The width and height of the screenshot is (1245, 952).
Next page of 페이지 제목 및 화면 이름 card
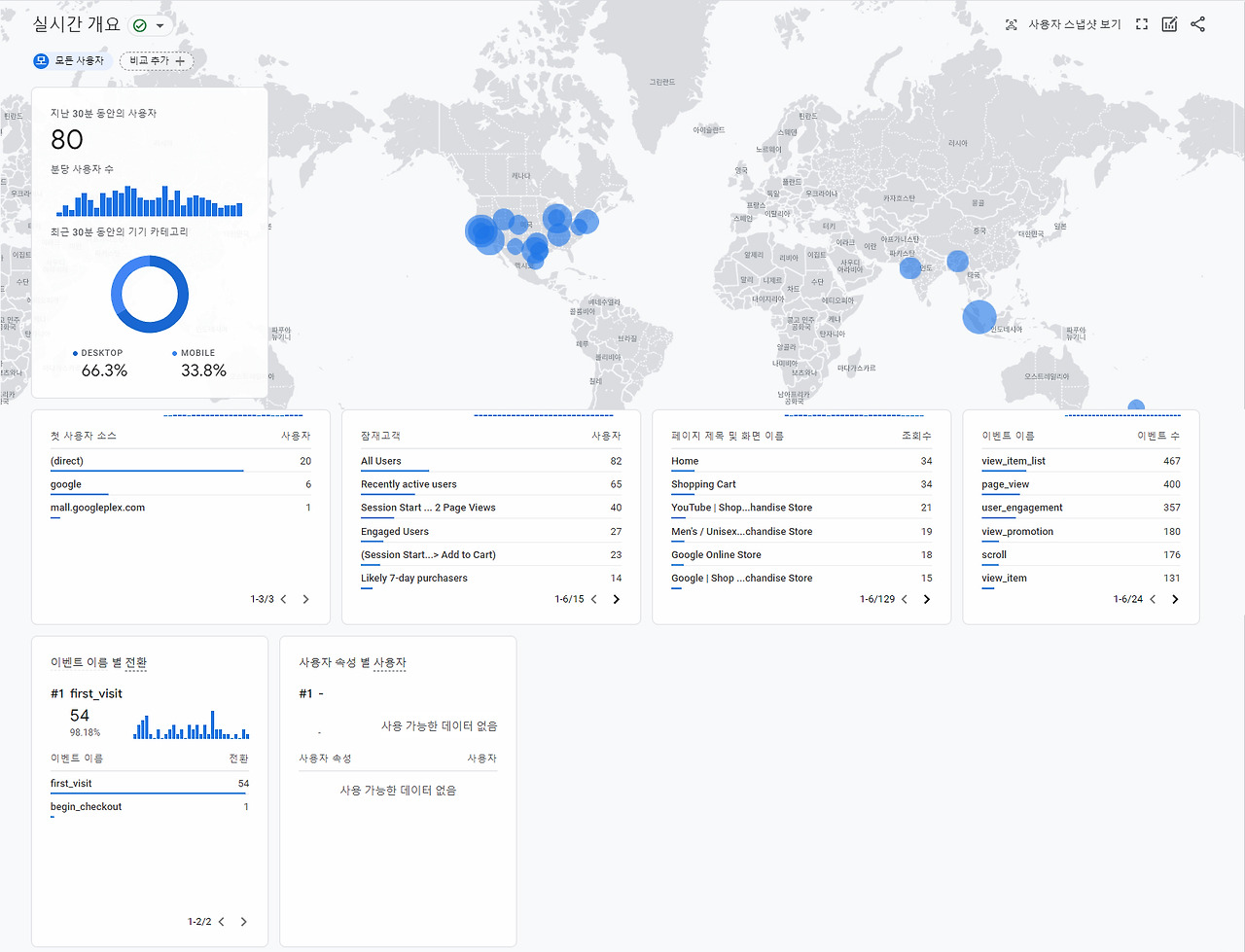coord(926,599)
